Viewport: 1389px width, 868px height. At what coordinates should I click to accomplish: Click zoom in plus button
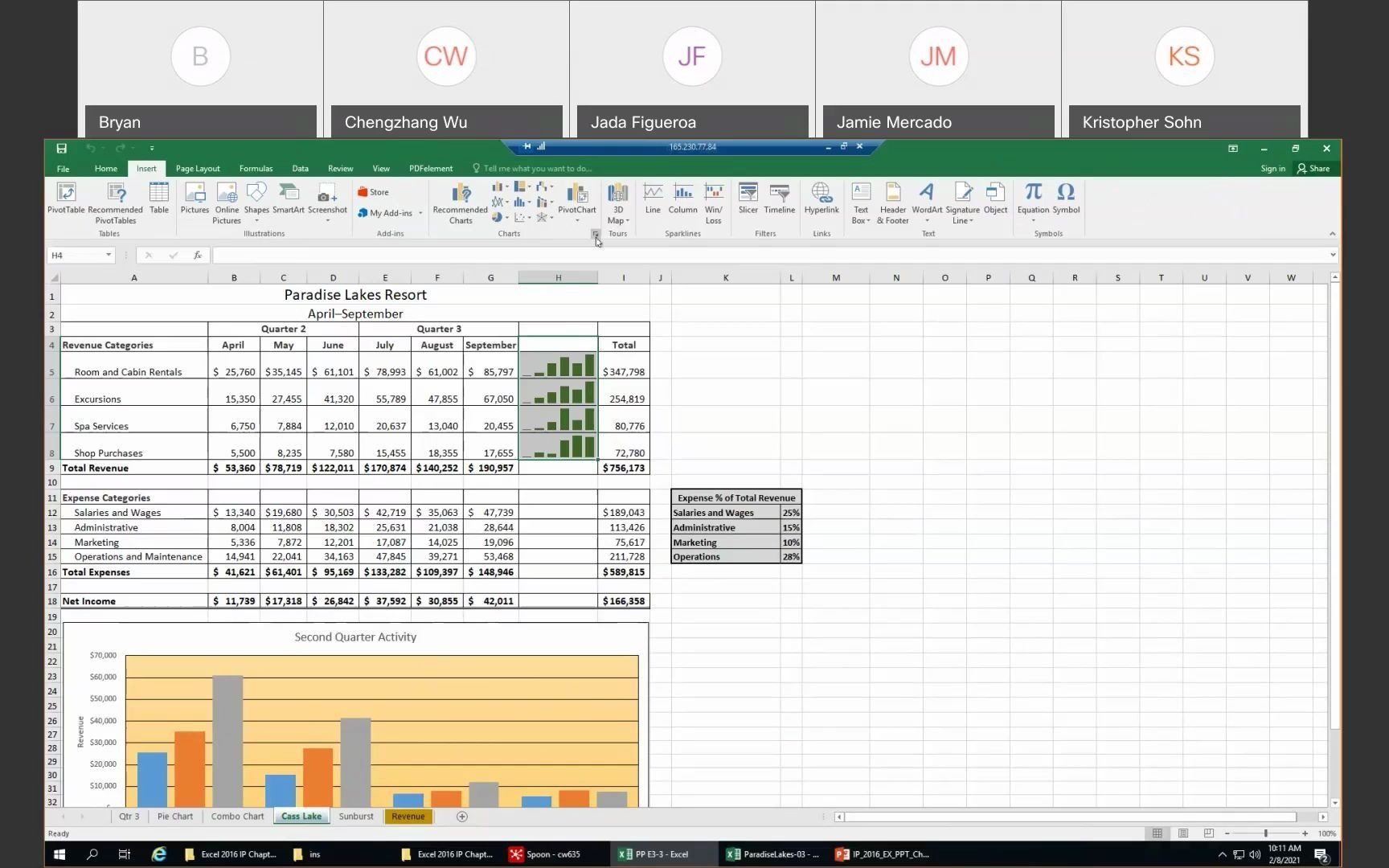(1305, 833)
